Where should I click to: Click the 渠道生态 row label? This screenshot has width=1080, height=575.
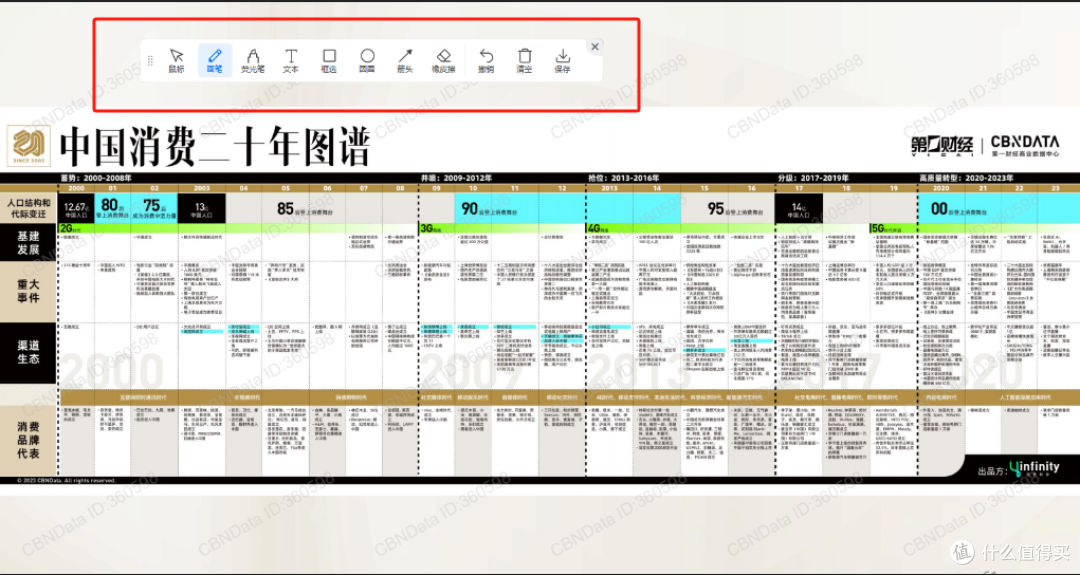(x=28, y=352)
